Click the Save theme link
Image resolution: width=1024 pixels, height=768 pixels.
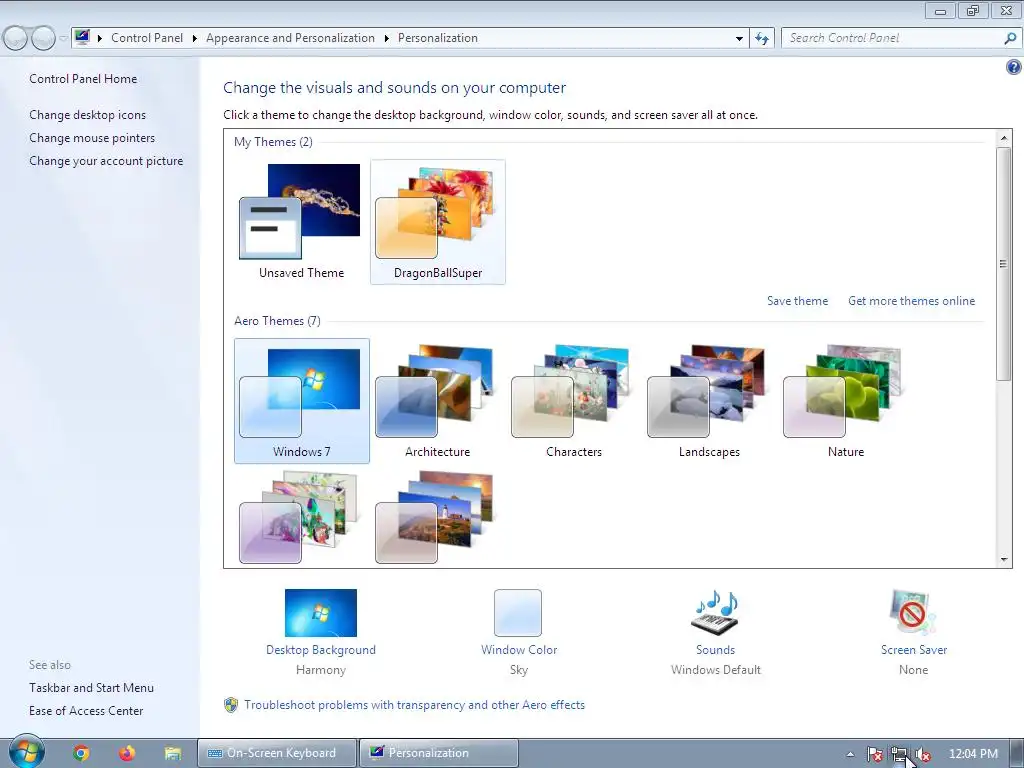coord(797,301)
